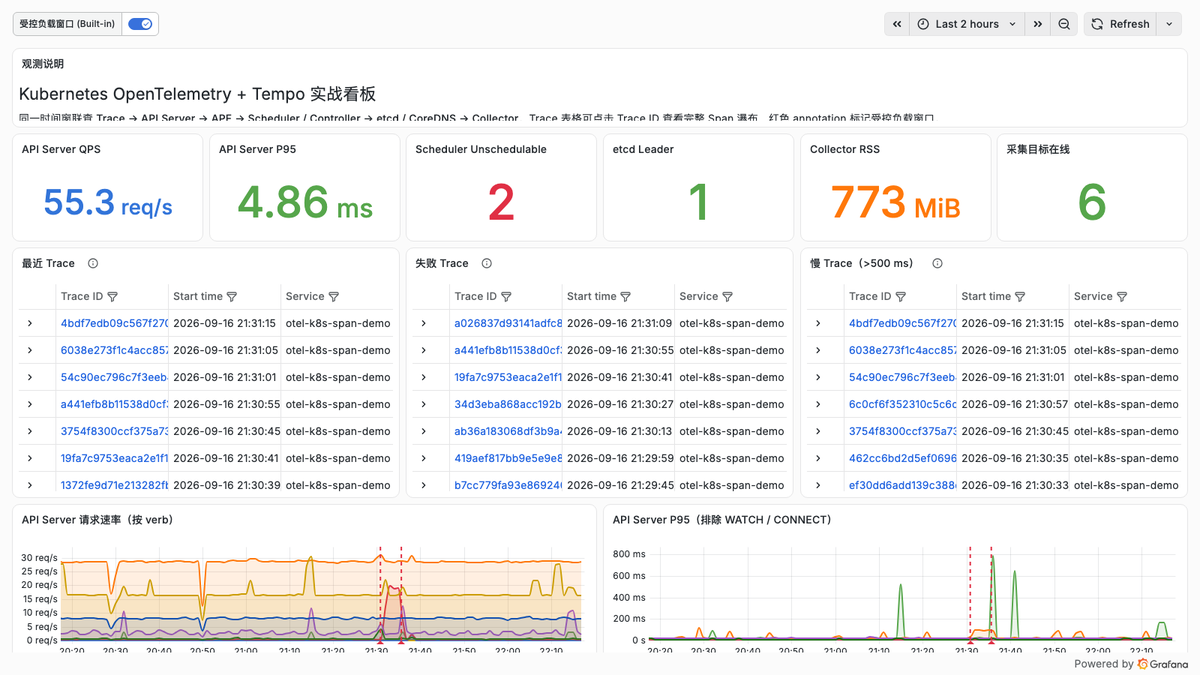The width and height of the screenshot is (1200, 675).
Task: Zoom out the time range
Action: tap(1064, 24)
